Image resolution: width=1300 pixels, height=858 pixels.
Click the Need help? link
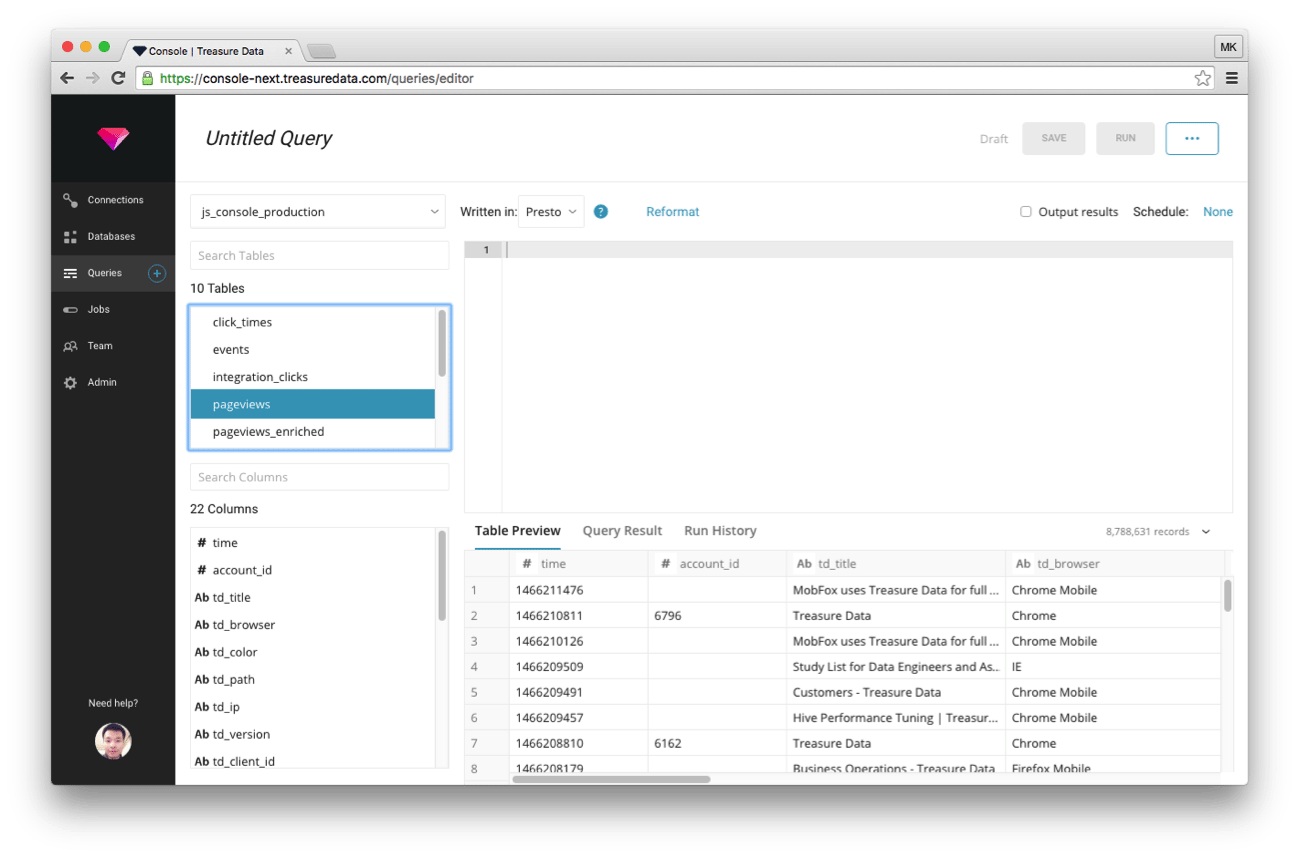[x=113, y=703]
